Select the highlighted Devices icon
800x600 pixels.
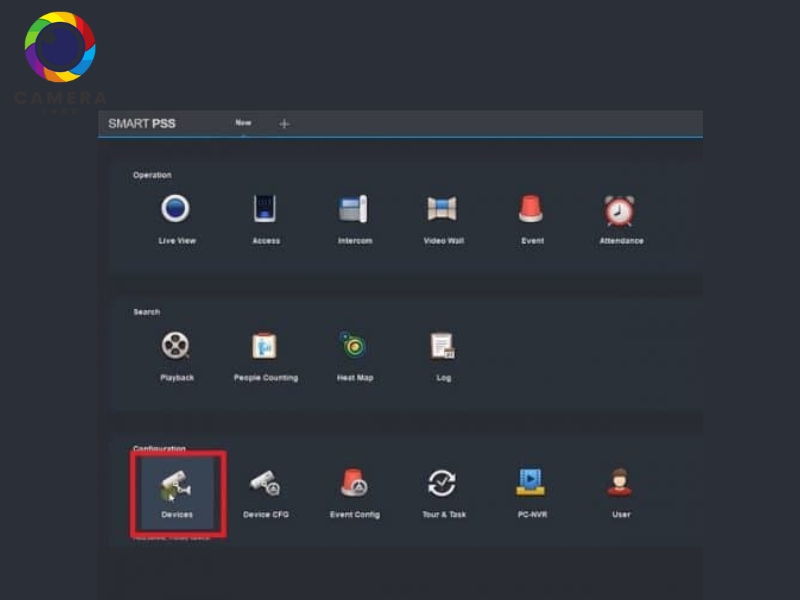177,488
